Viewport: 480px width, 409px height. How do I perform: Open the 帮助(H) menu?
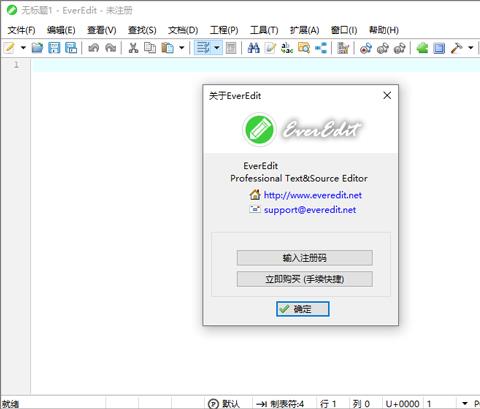(384, 30)
